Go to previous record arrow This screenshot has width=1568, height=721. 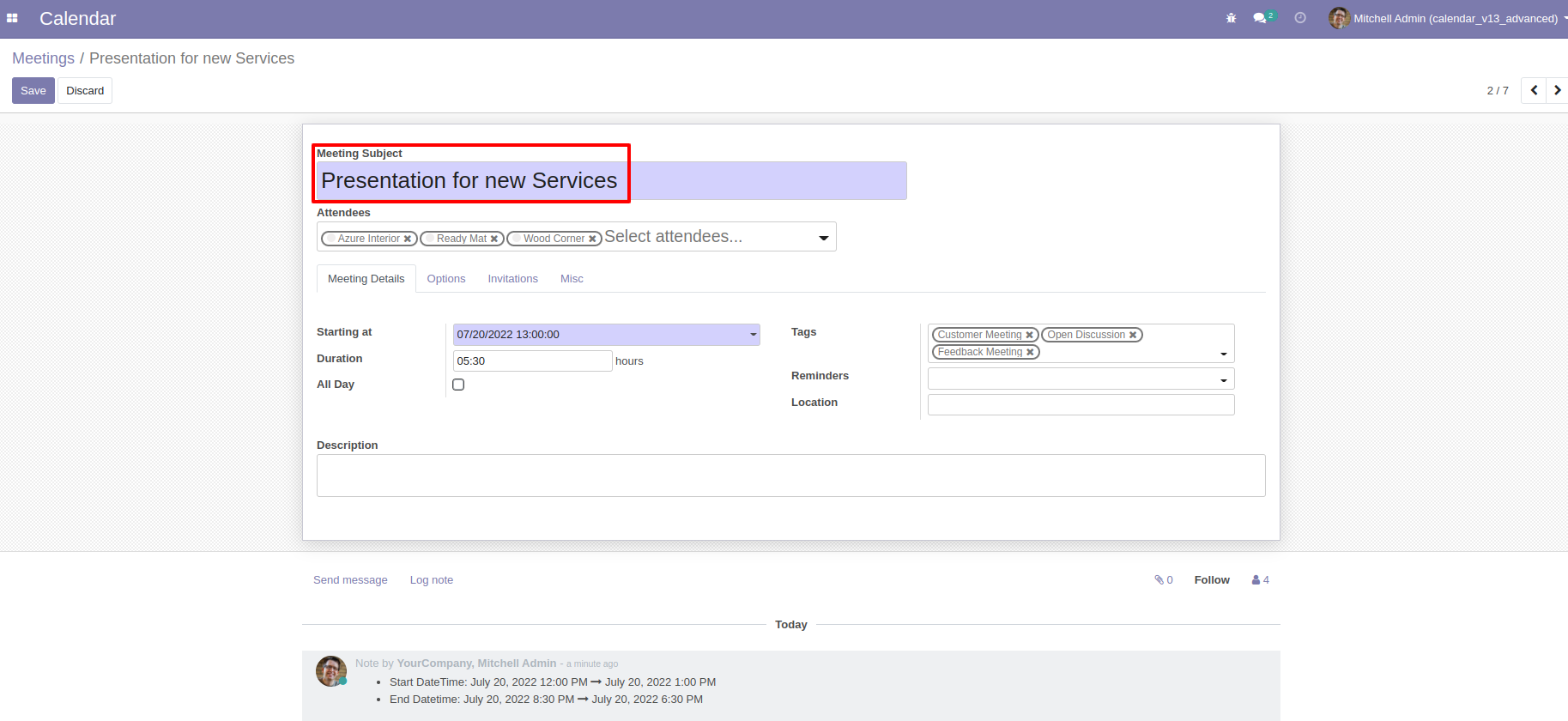[1534, 90]
